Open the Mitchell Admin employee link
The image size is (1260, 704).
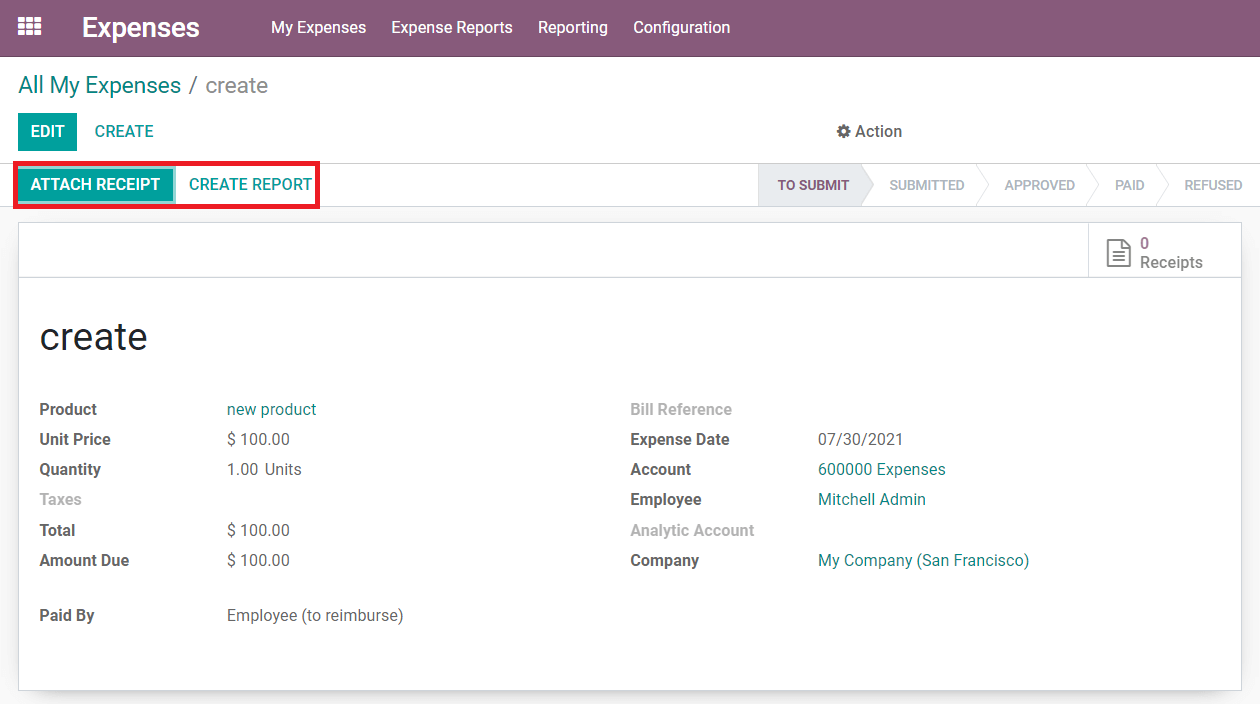click(x=871, y=500)
